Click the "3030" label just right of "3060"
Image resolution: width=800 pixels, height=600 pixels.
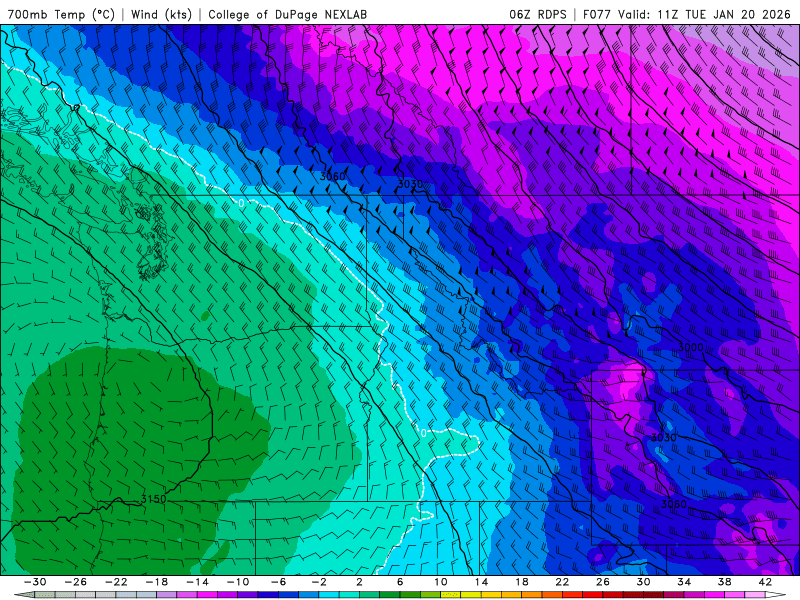410,184
